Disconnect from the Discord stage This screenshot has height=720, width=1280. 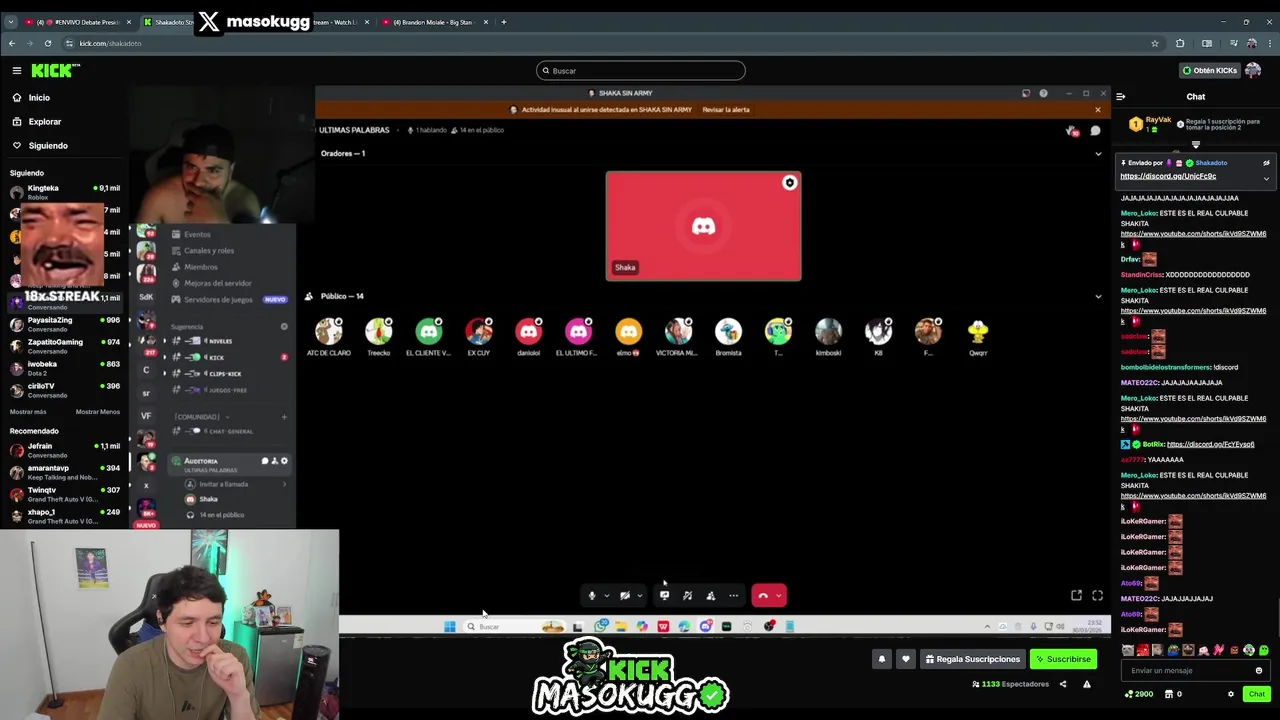[763, 596]
